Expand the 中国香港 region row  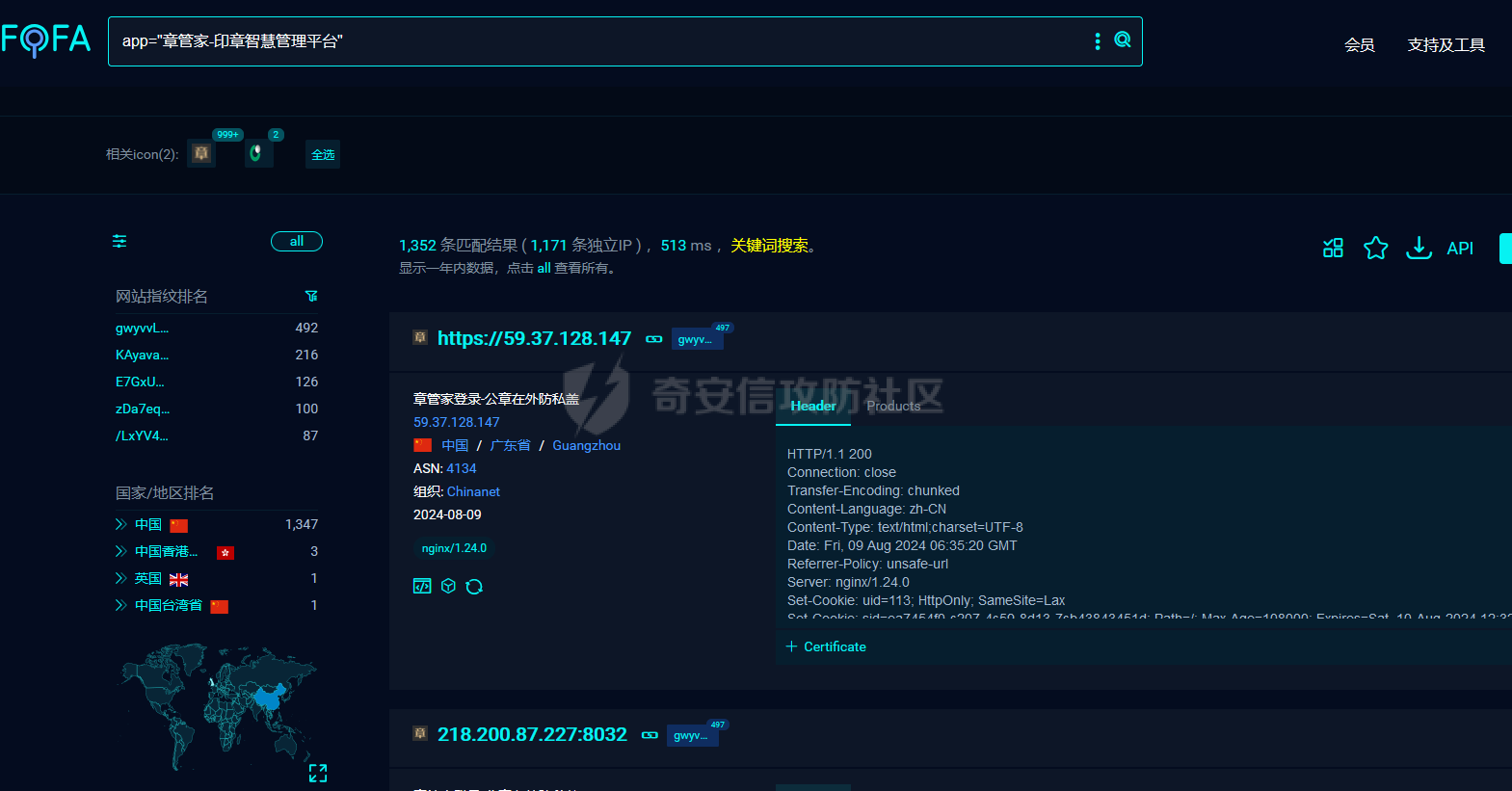coord(120,551)
